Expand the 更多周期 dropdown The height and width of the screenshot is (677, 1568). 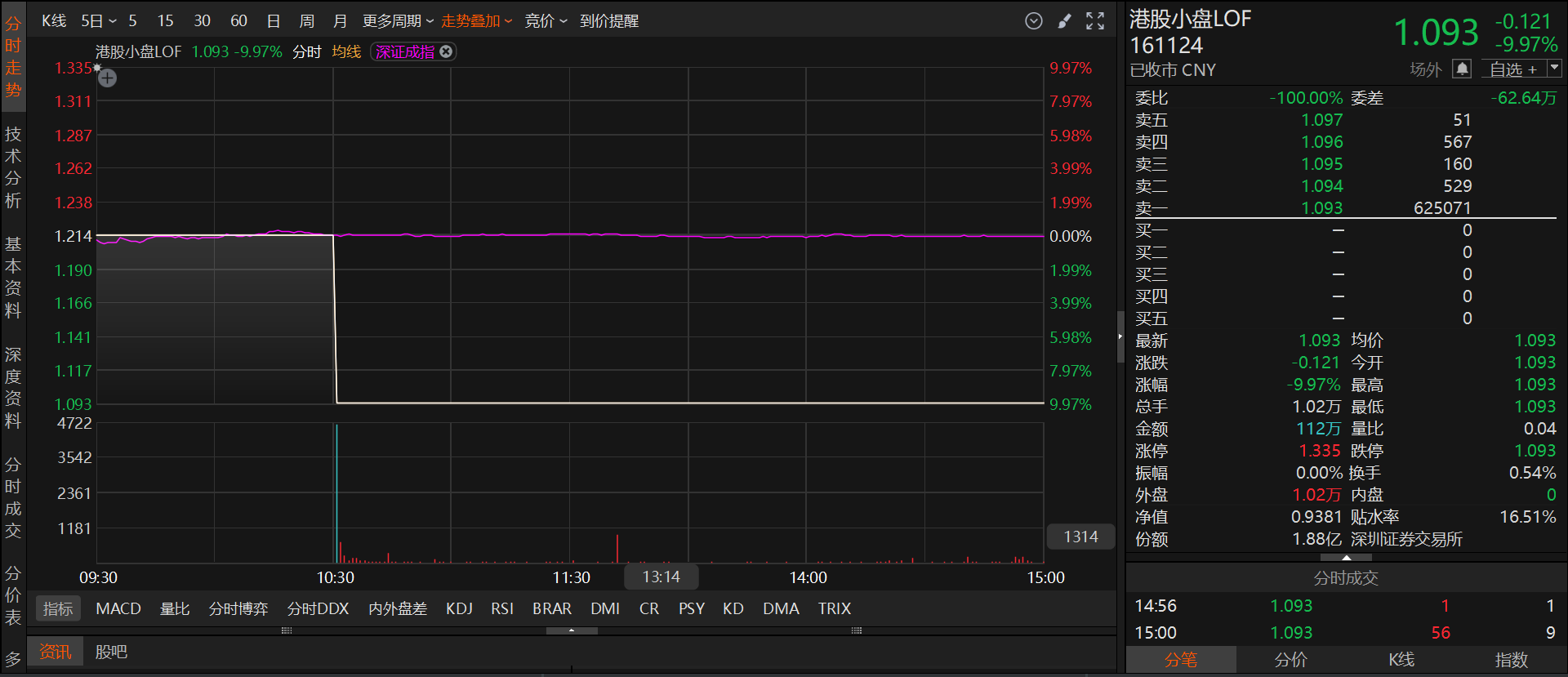click(x=398, y=21)
